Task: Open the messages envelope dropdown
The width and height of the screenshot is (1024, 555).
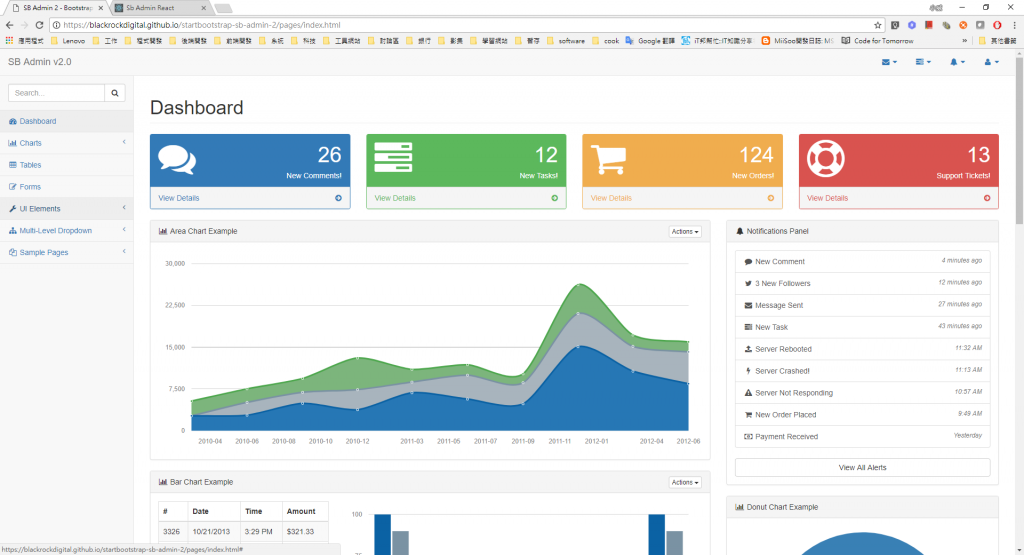Action: pyautogui.click(x=889, y=62)
